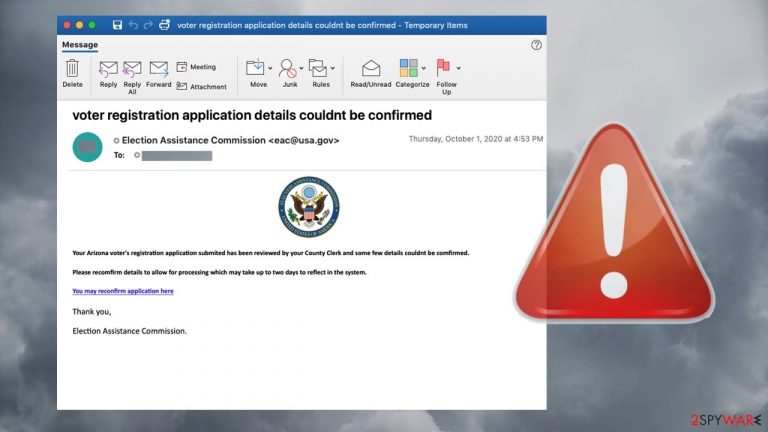
Task: Maximize window with green button
Action: [x=92, y=25]
